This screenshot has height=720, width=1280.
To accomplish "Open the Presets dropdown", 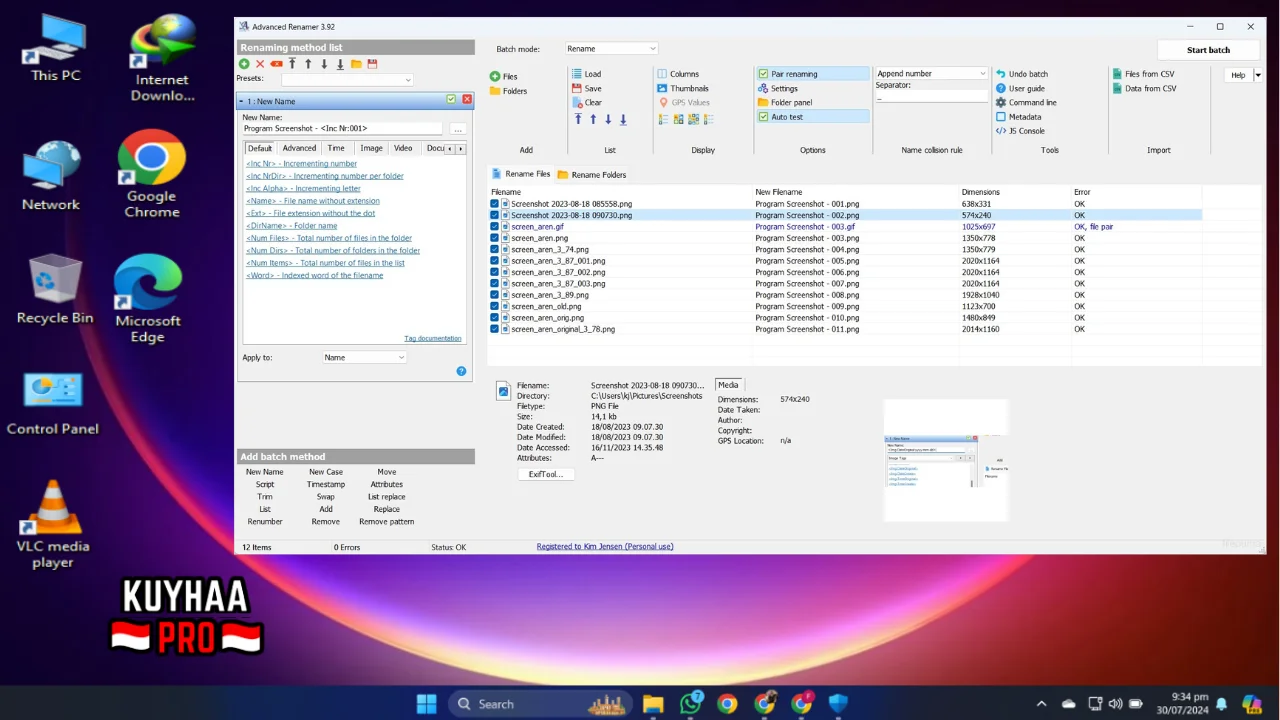I will click(347, 79).
